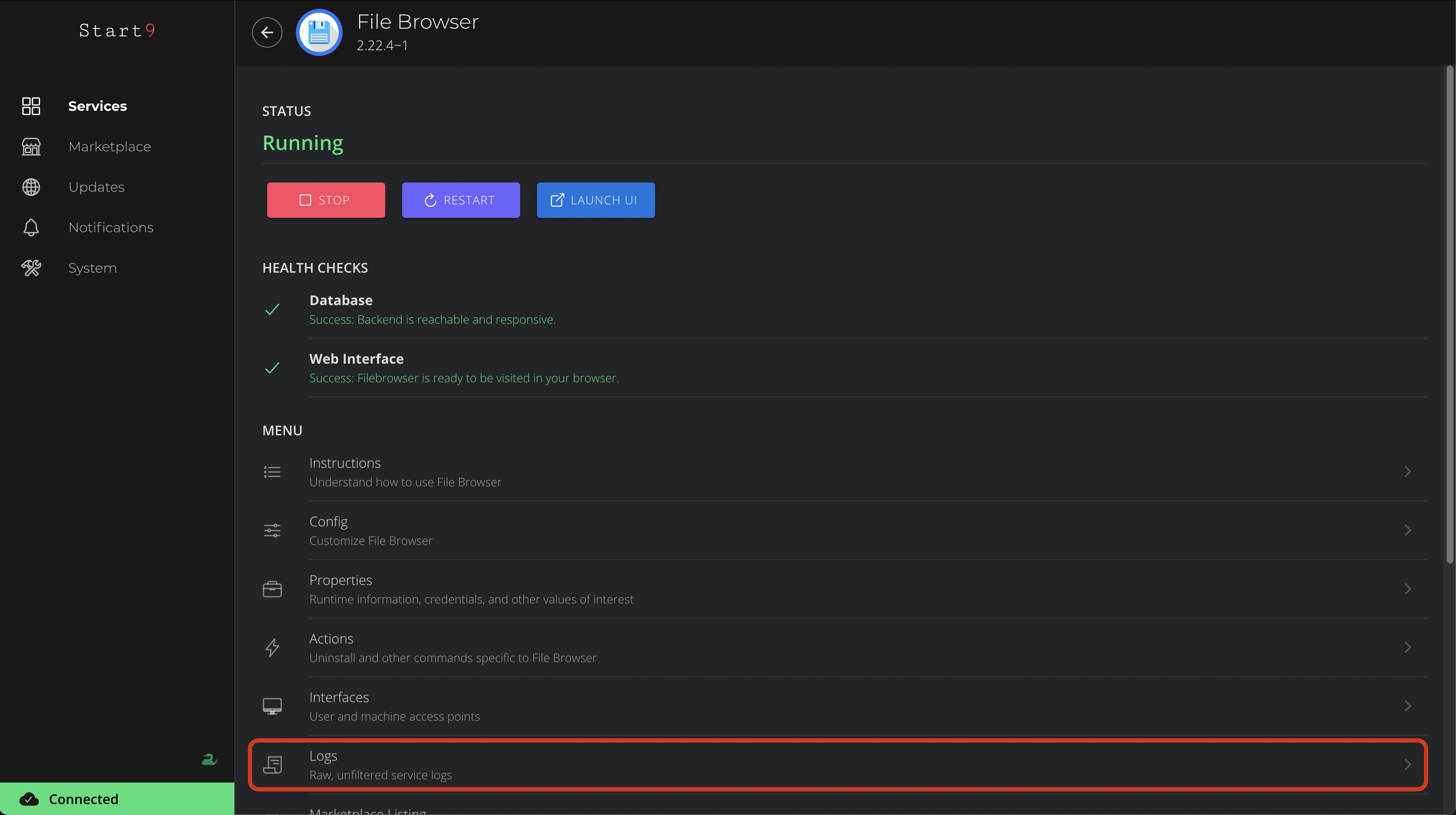Click the System tools icon

point(31,268)
